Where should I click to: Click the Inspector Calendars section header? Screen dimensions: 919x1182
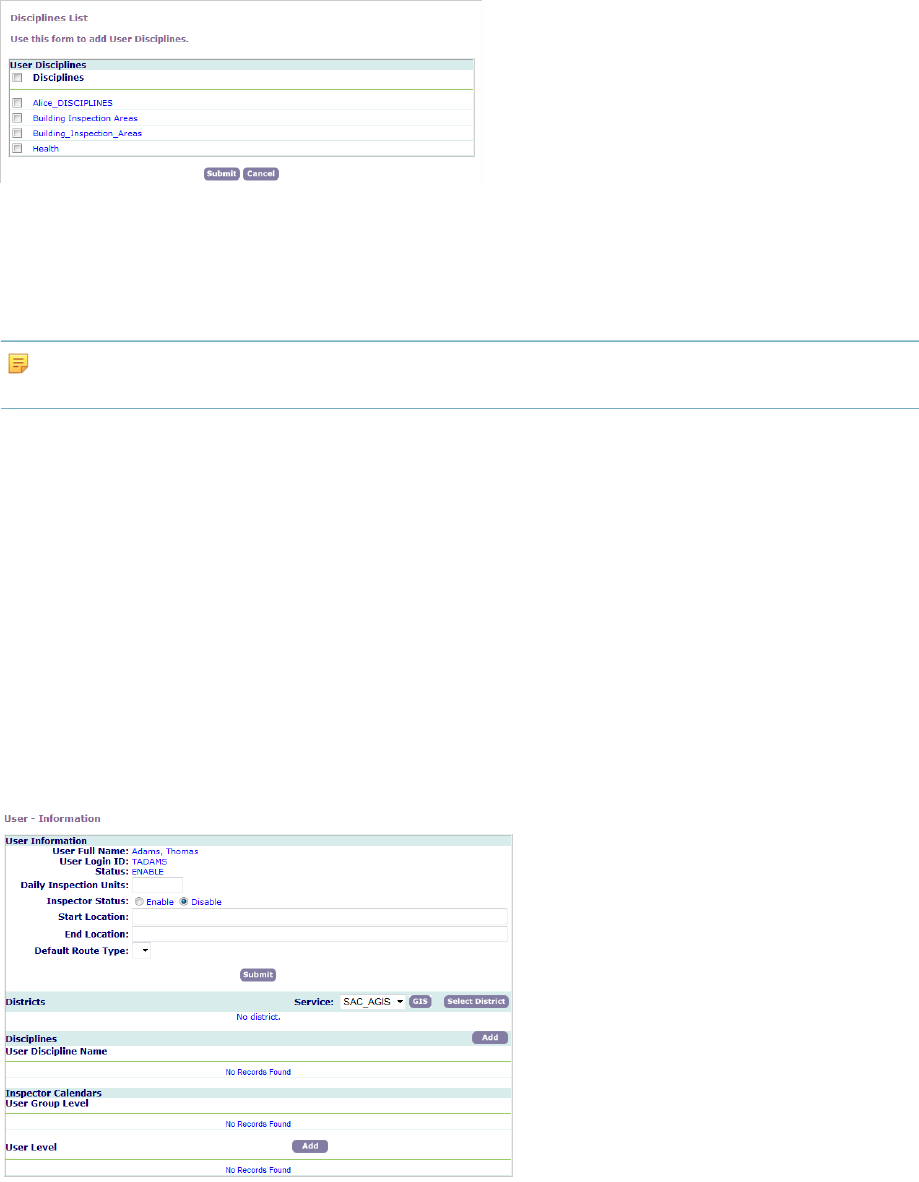tap(54, 1093)
